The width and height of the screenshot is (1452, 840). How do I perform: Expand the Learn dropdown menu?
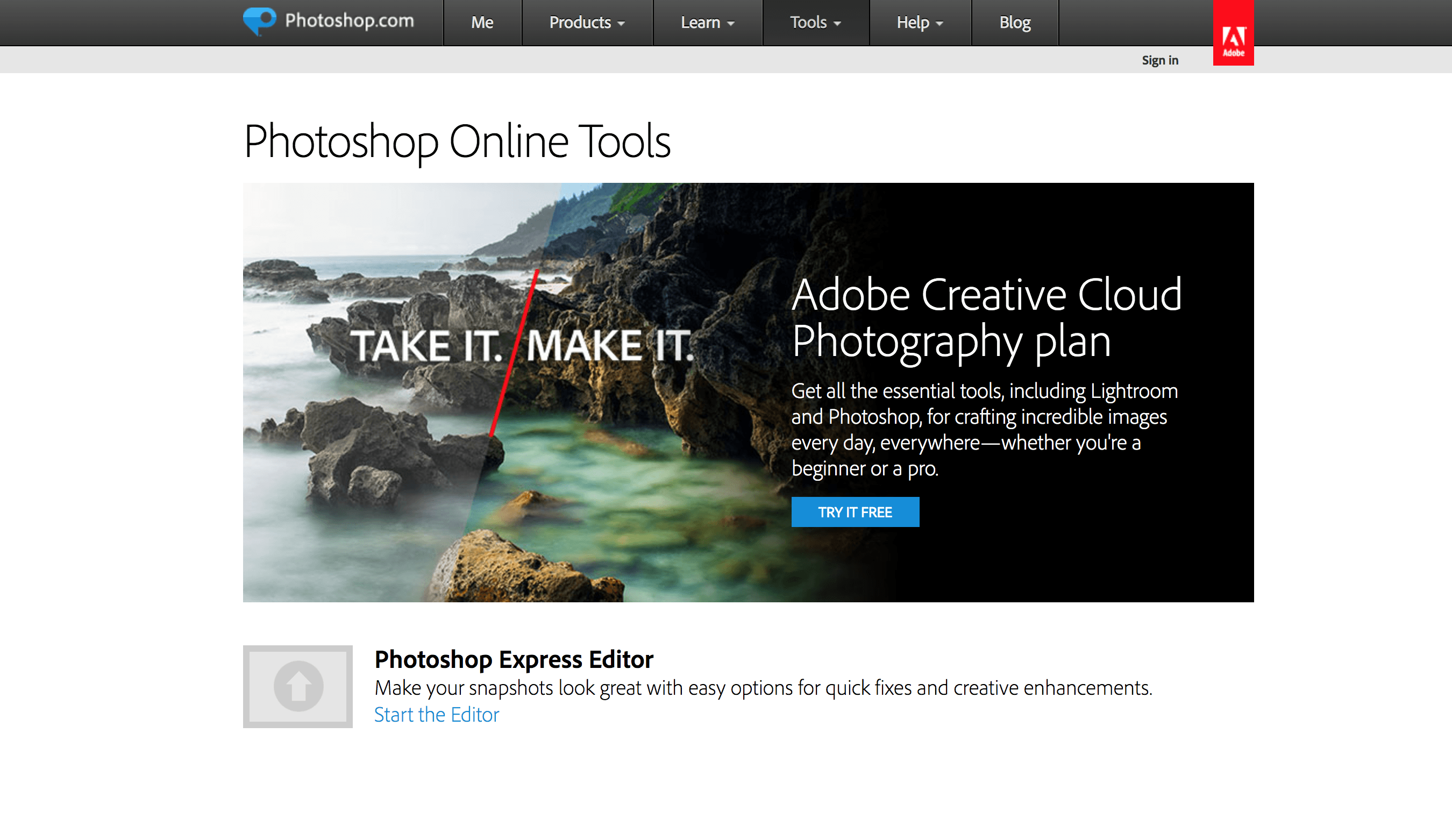point(708,23)
